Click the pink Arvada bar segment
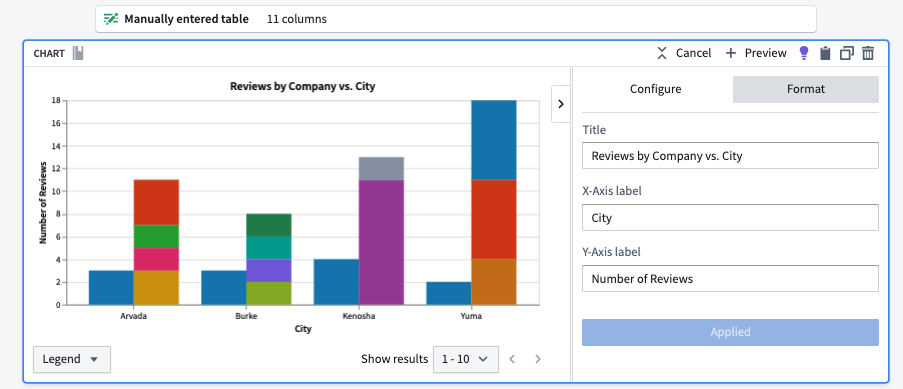 (x=156, y=259)
